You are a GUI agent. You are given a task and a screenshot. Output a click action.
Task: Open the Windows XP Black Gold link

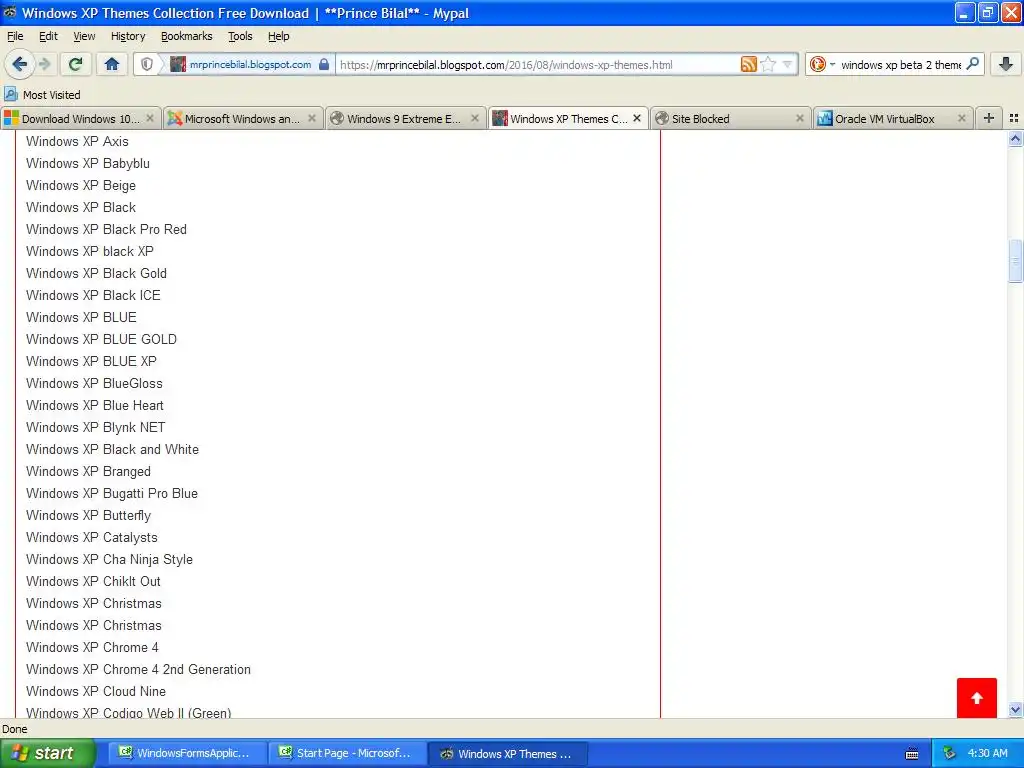(x=96, y=274)
